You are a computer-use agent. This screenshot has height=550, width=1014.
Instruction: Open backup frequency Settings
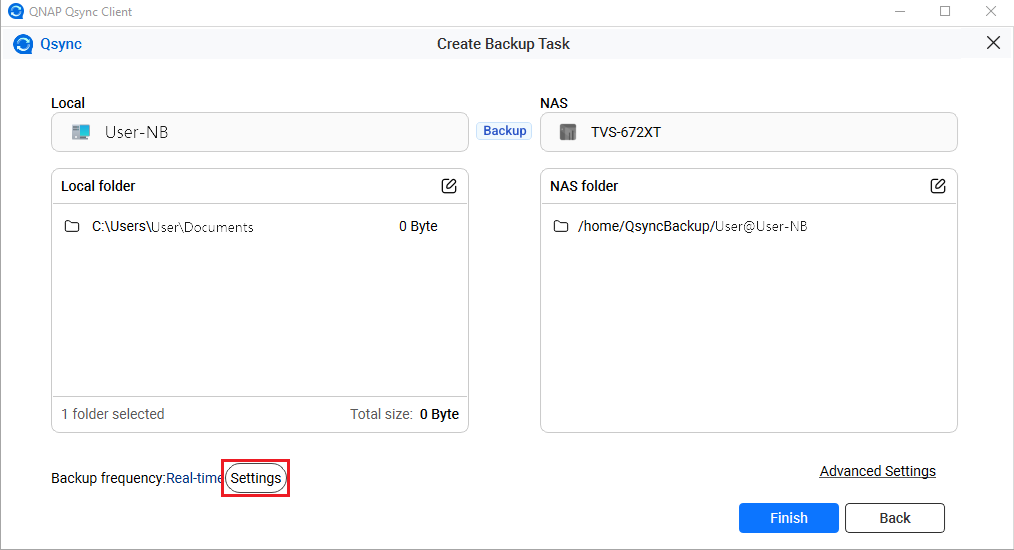[x=256, y=479]
